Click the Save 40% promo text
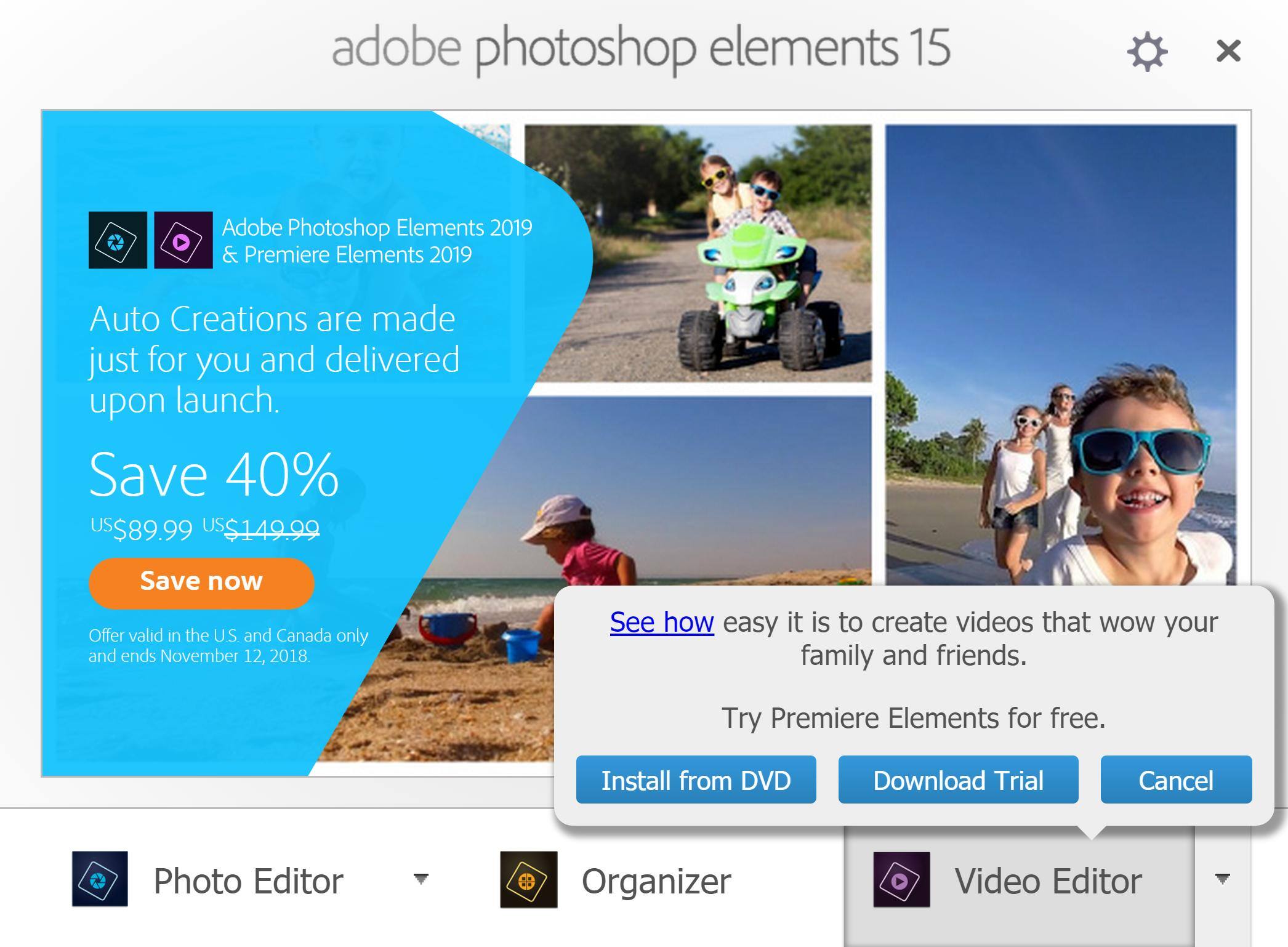The width and height of the screenshot is (1288, 947). coord(214,474)
